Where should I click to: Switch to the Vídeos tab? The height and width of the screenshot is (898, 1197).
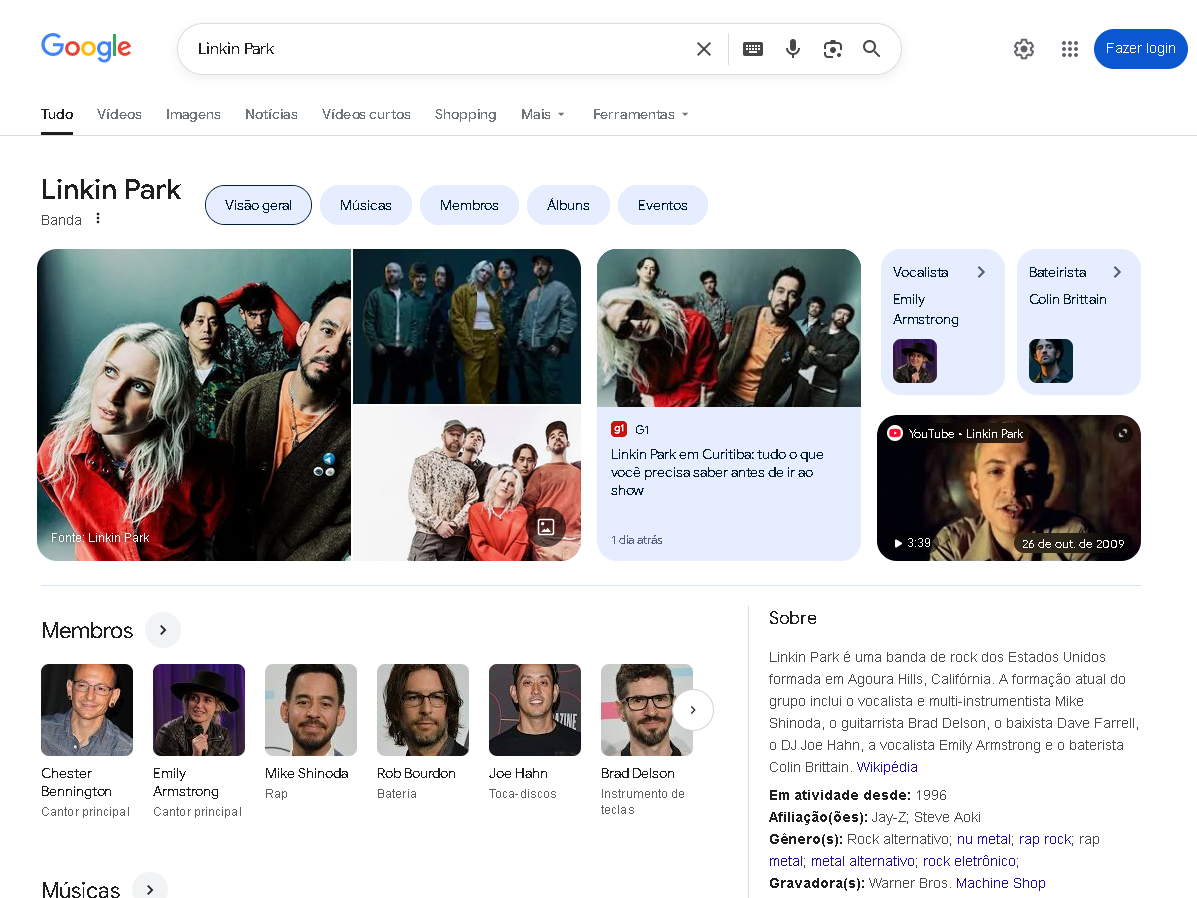[x=119, y=114]
